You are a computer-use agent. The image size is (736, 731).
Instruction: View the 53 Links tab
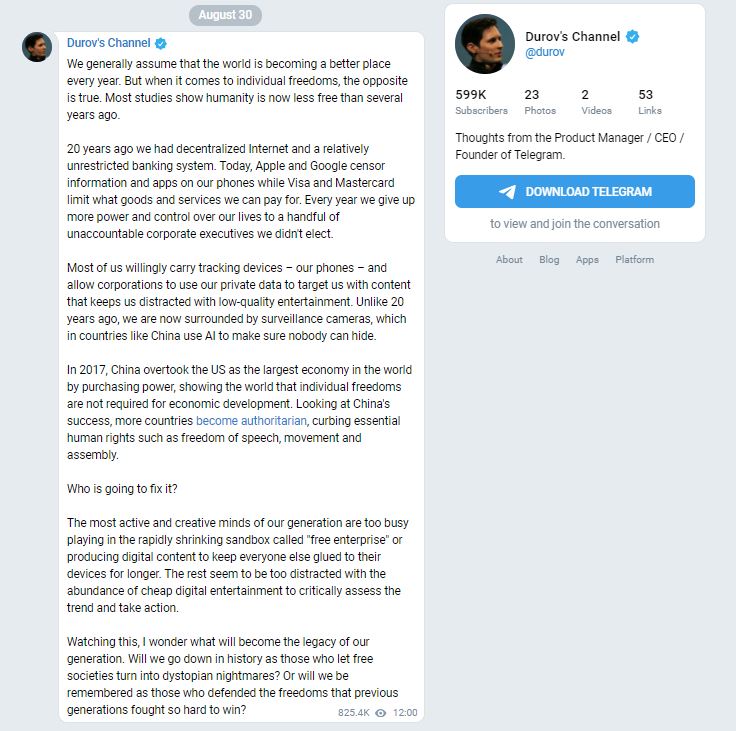(650, 102)
